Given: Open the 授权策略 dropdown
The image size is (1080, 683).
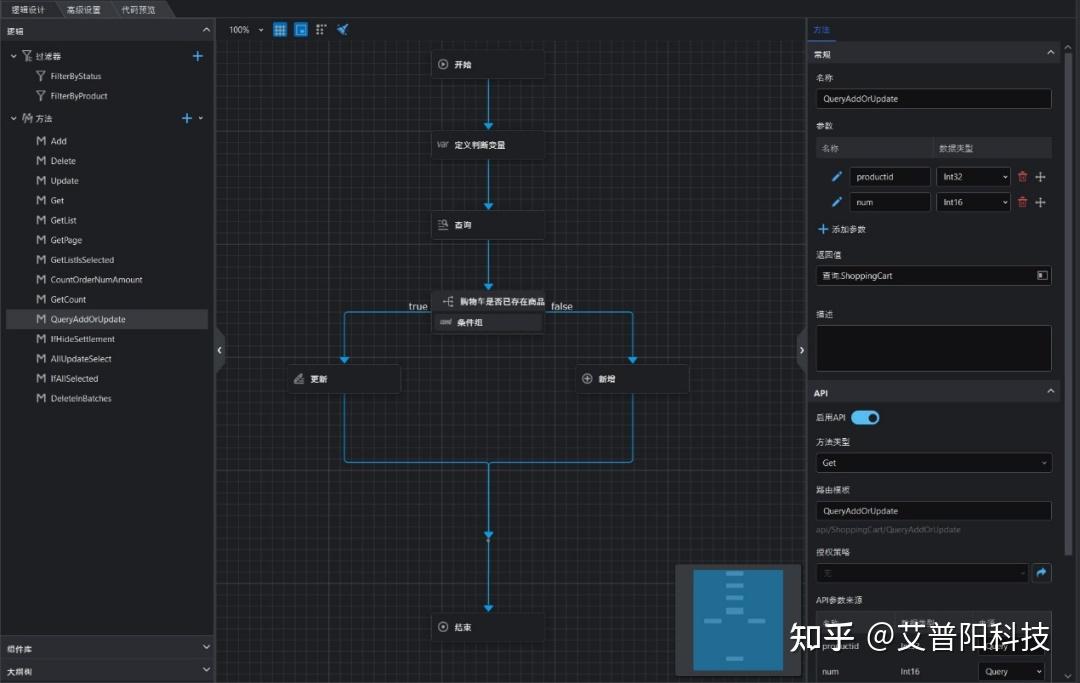Looking at the screenshot, I should coord(922,572).
